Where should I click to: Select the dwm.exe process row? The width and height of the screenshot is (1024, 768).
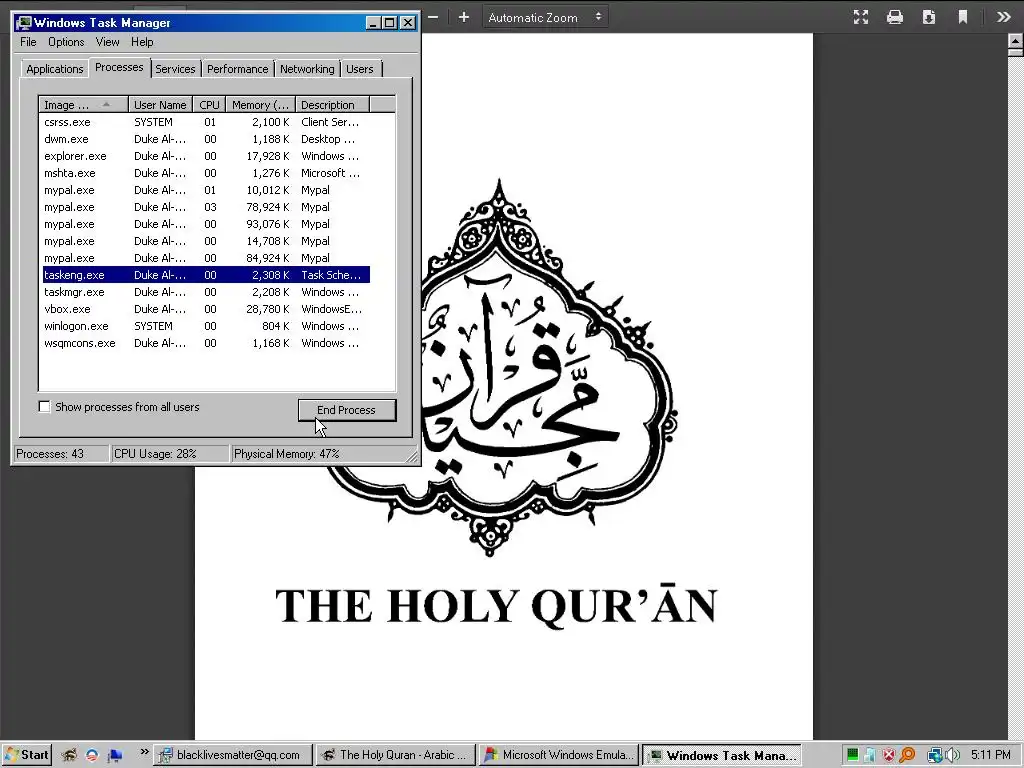point(206,139)
